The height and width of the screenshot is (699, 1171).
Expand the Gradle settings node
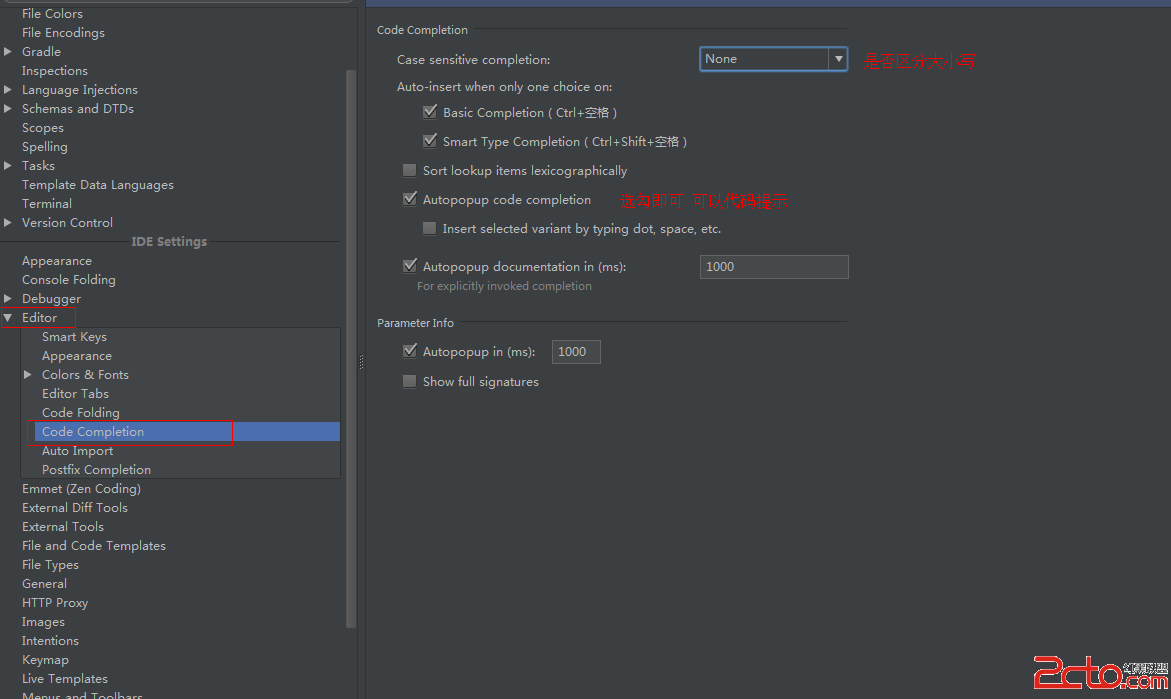(x=8, y=52)
